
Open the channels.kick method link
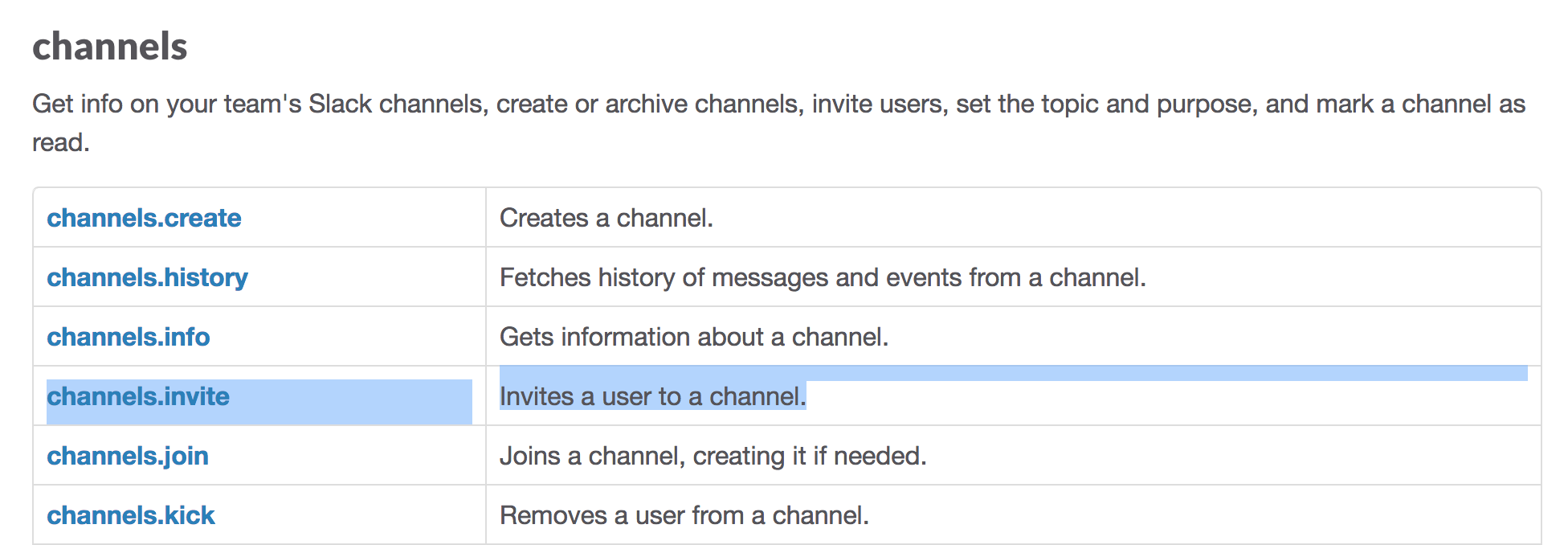[x=131, y=515]
